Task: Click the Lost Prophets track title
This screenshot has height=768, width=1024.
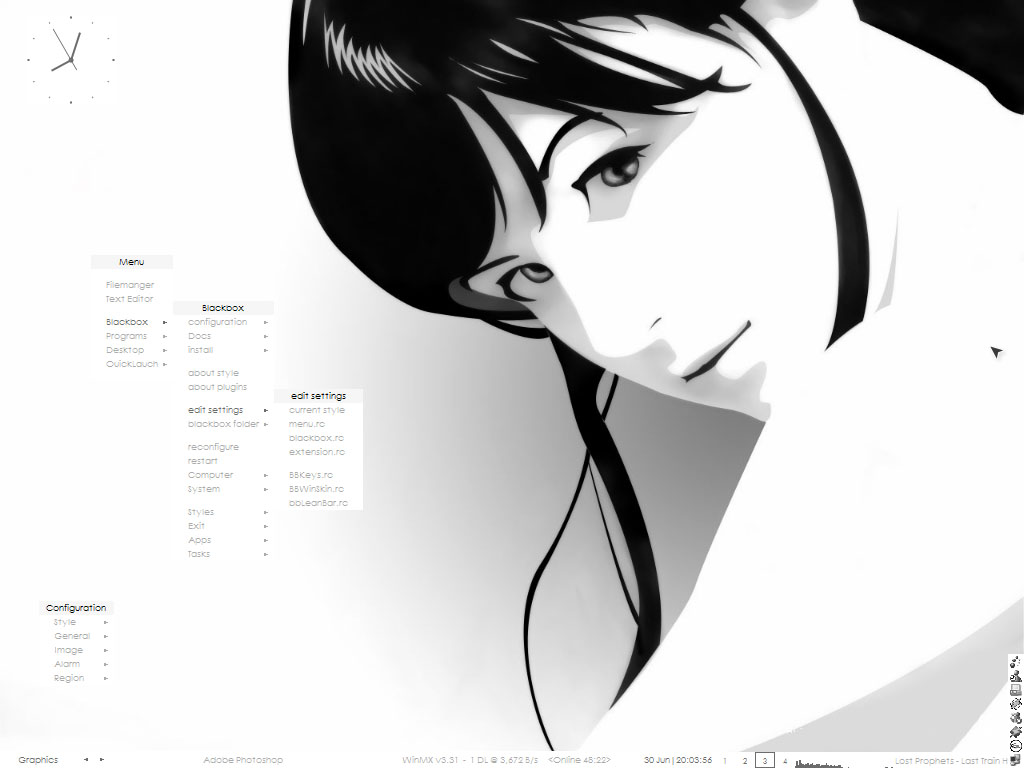Action: (x=950, y=761)
